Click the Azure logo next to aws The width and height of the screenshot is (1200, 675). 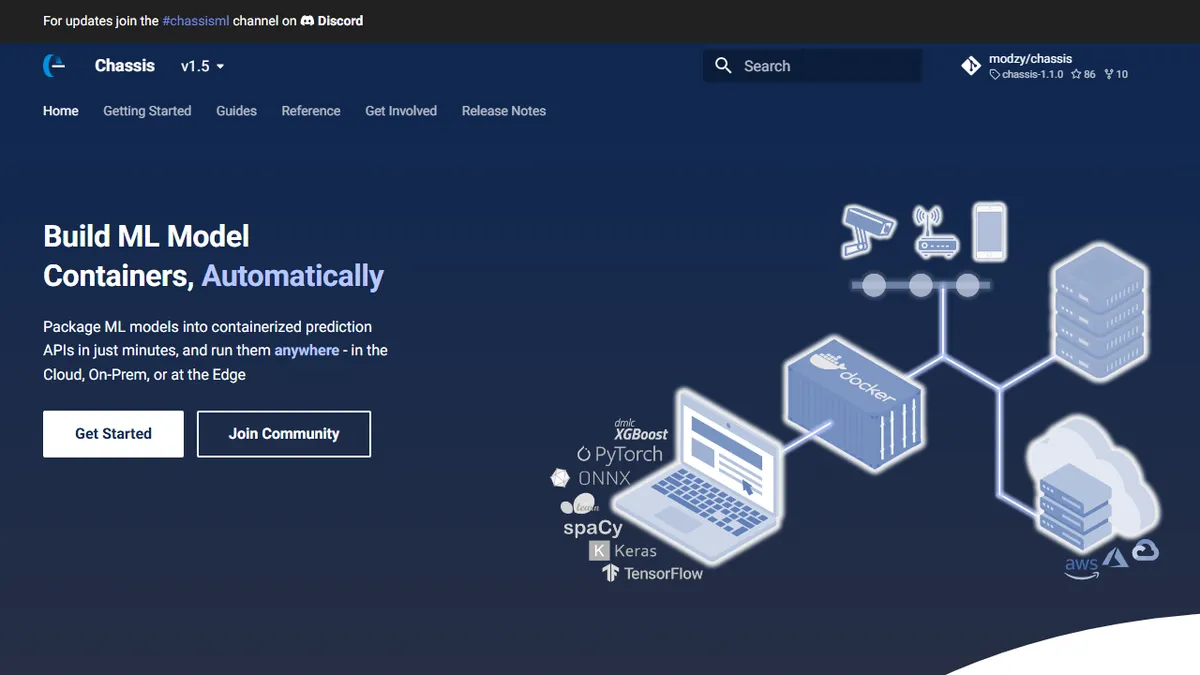click(1115, 558)
